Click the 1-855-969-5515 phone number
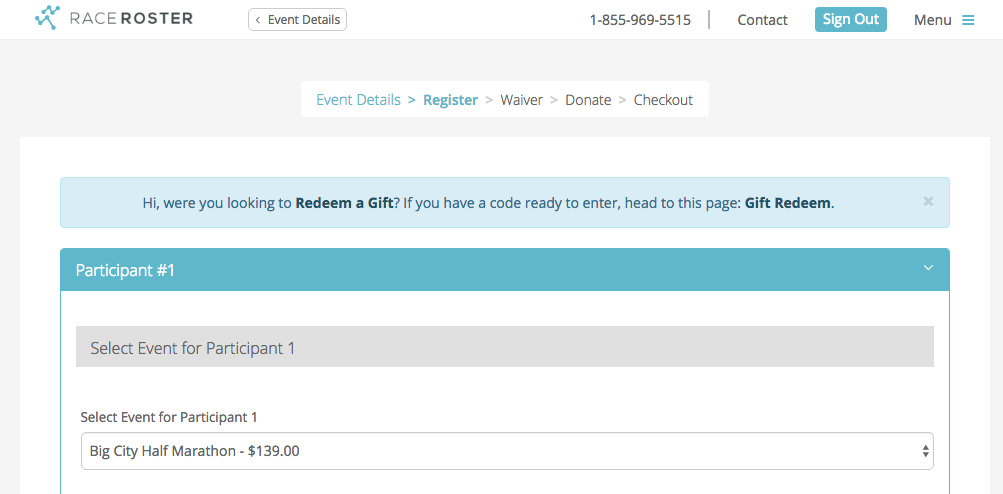 pyautogui.click(x=640, y=20)
